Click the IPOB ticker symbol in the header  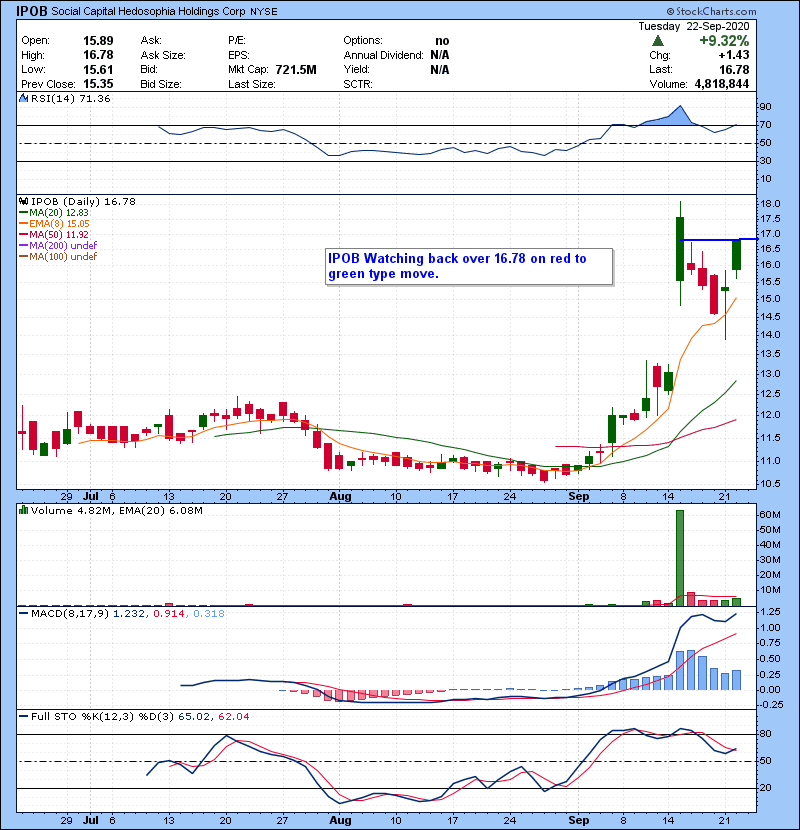(x=32, y=11)
